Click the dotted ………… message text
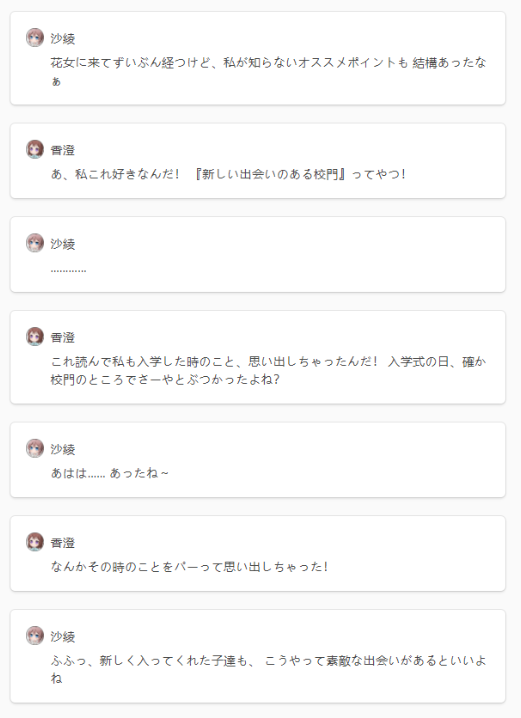 (68, 270)
